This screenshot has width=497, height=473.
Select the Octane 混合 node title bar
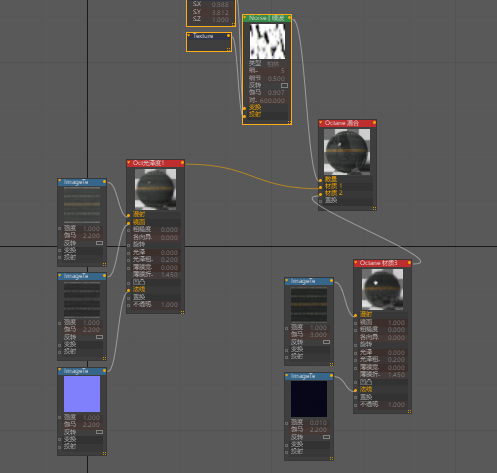347,123
